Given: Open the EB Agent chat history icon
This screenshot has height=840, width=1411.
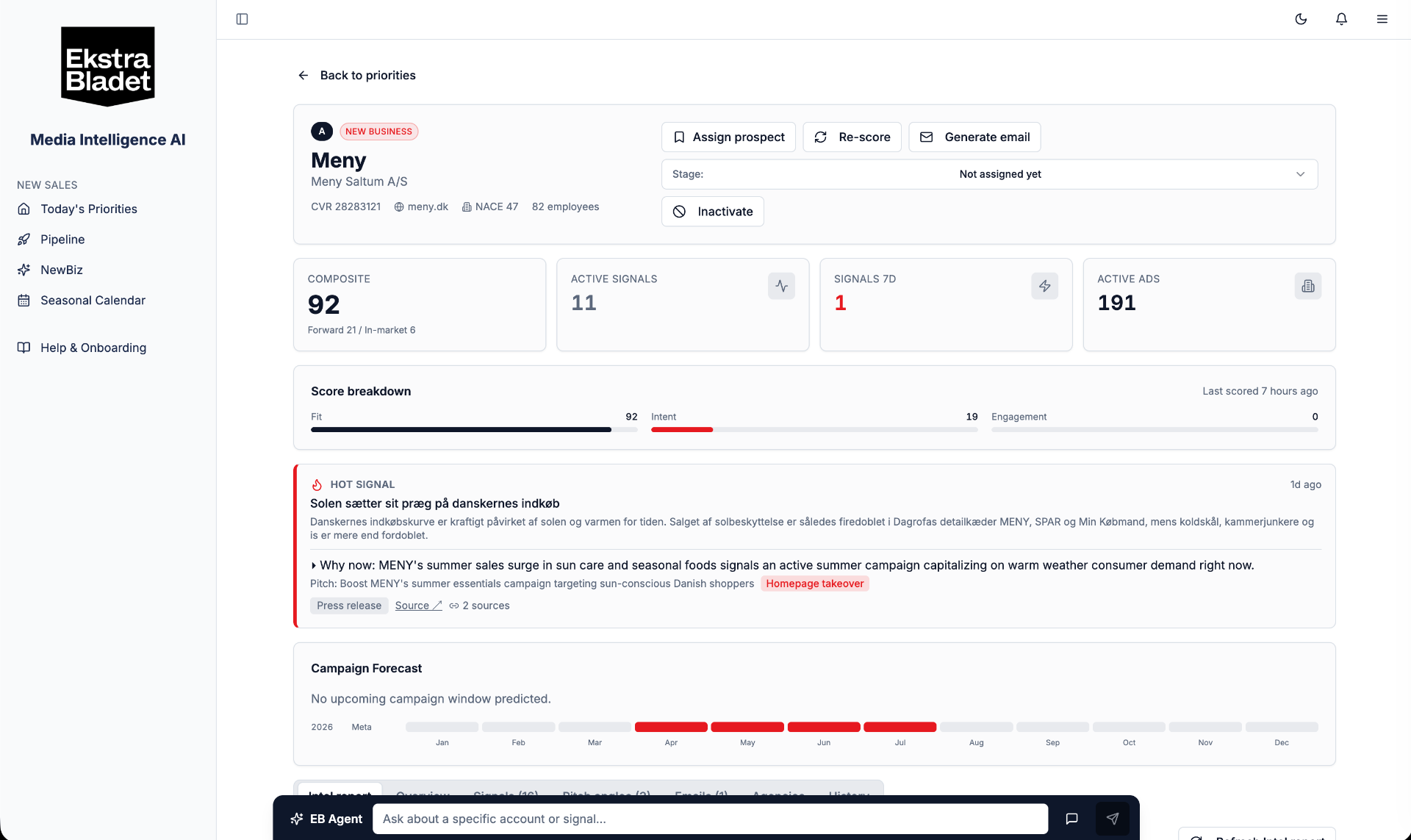Looking at the screenshot, I should (1071, 819).
